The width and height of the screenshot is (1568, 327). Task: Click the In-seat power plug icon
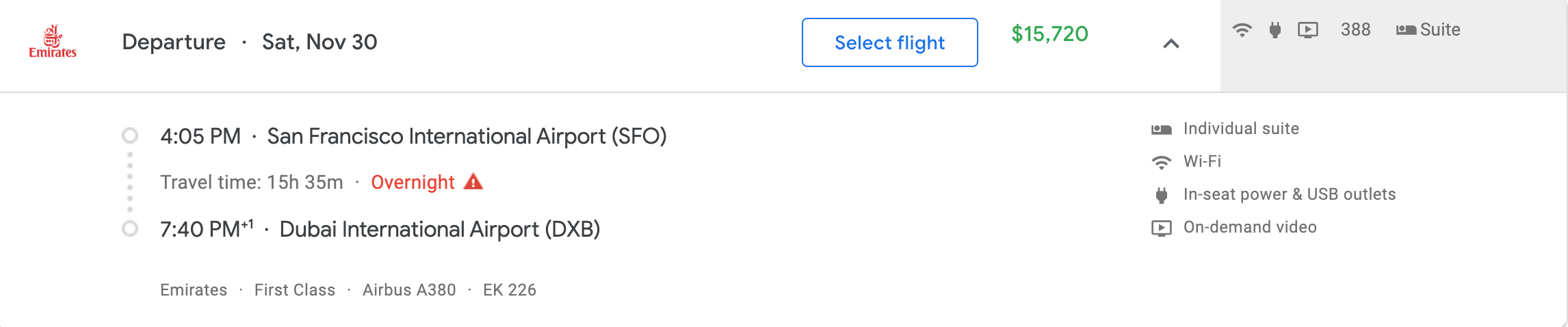point(1161,195)
